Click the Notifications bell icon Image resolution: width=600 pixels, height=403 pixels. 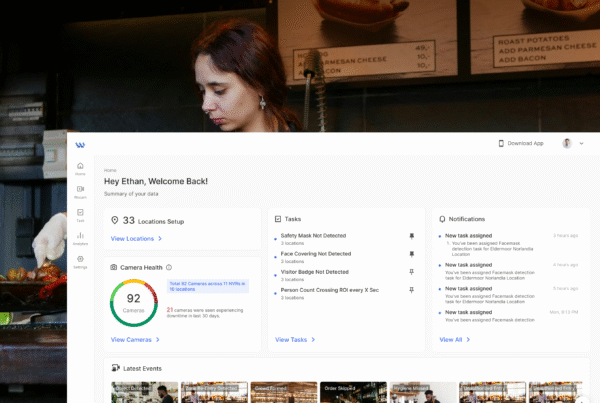click(442, 218)
